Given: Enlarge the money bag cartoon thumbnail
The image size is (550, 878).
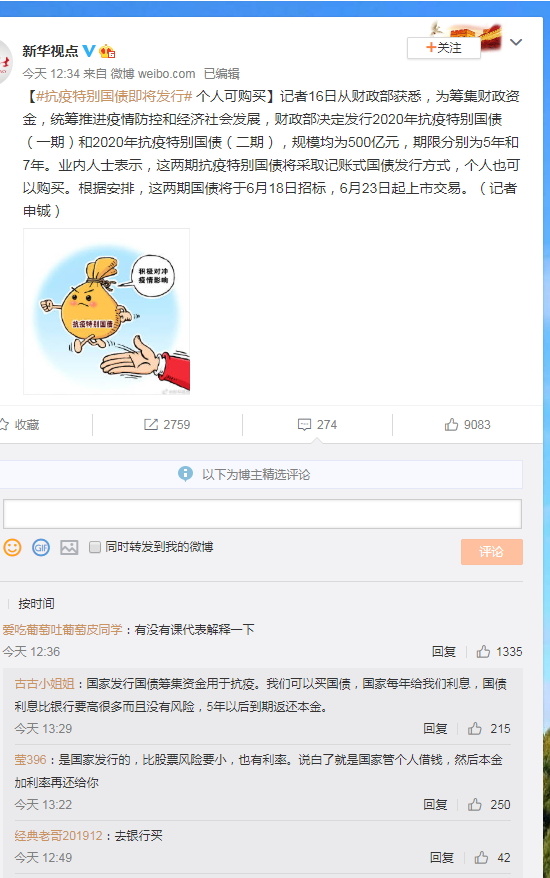Looking at the screenshot, I should tap(106, 311).
